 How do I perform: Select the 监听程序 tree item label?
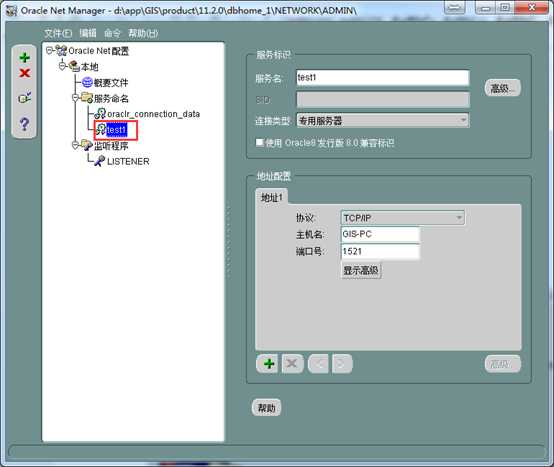point(111,146)
